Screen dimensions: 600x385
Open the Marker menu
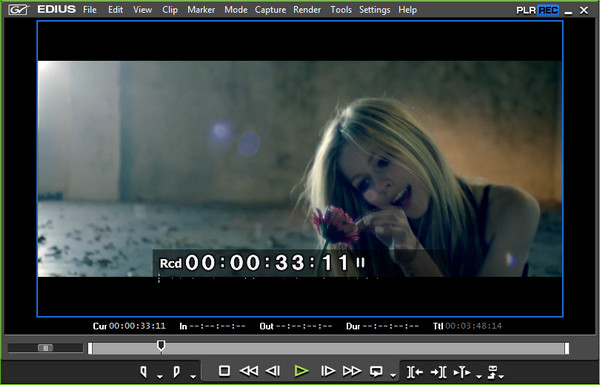pyautogui.click(x=201, y=10)
